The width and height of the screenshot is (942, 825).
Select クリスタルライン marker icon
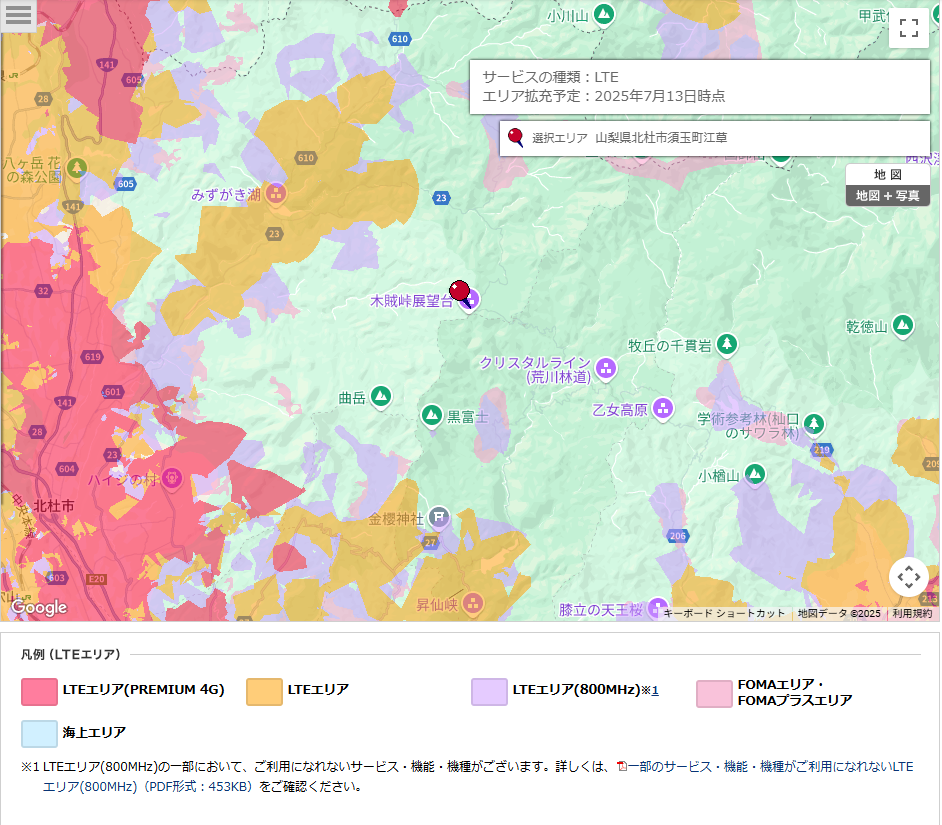(606, 368)
